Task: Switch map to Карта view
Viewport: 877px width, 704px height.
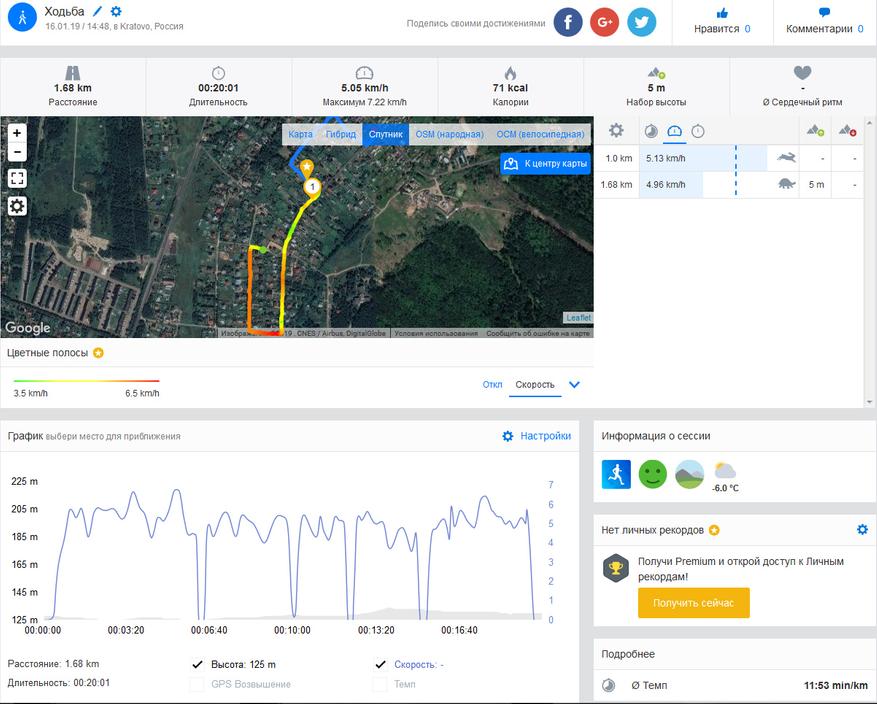Action: pyautogui.click(x=300, y=134)
